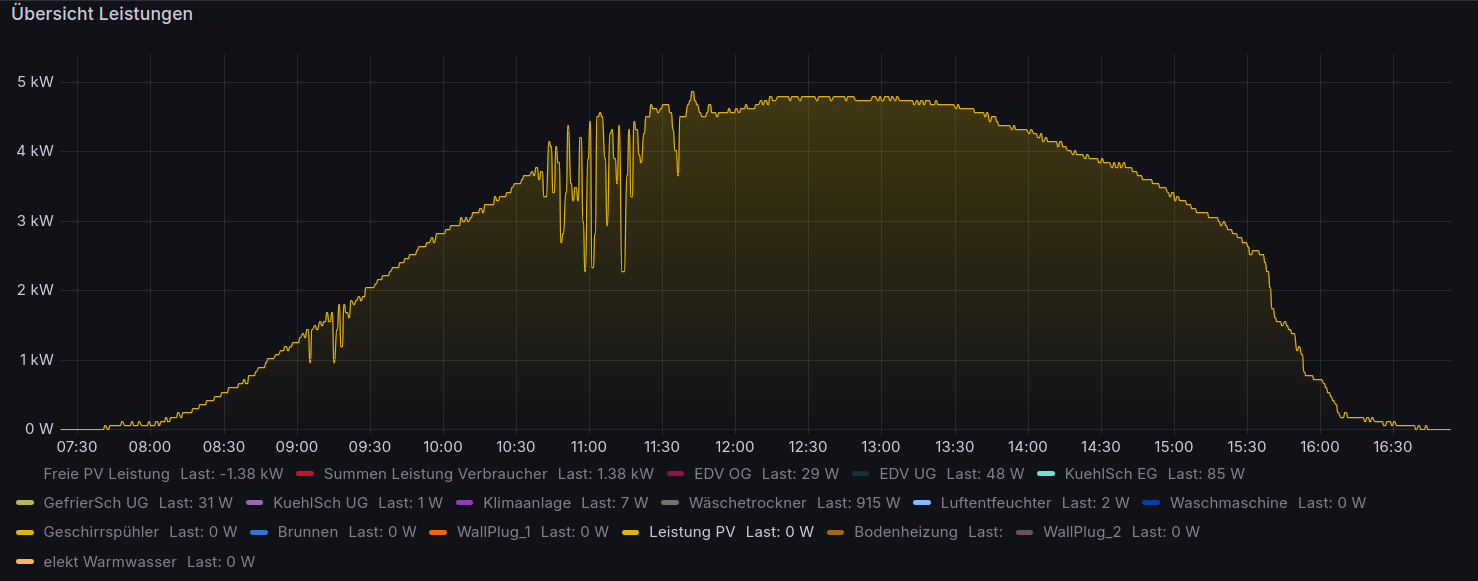Toggle WallPlug_2 series label in legend

[x=1082, y=532]
